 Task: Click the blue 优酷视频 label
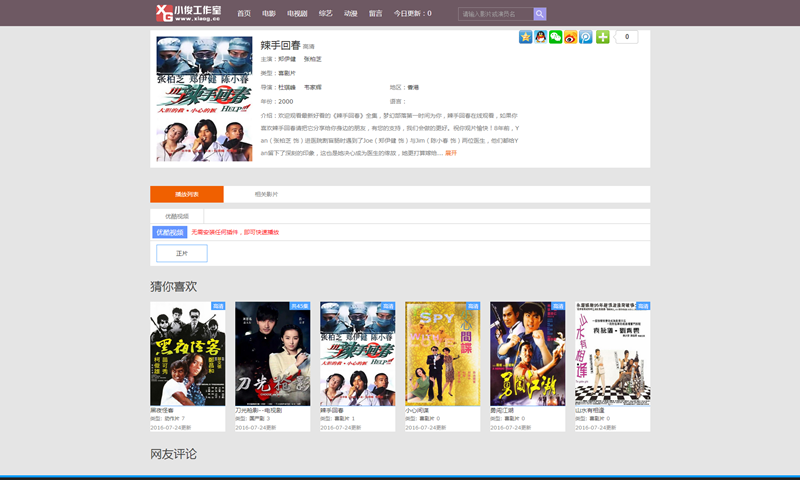170,233
